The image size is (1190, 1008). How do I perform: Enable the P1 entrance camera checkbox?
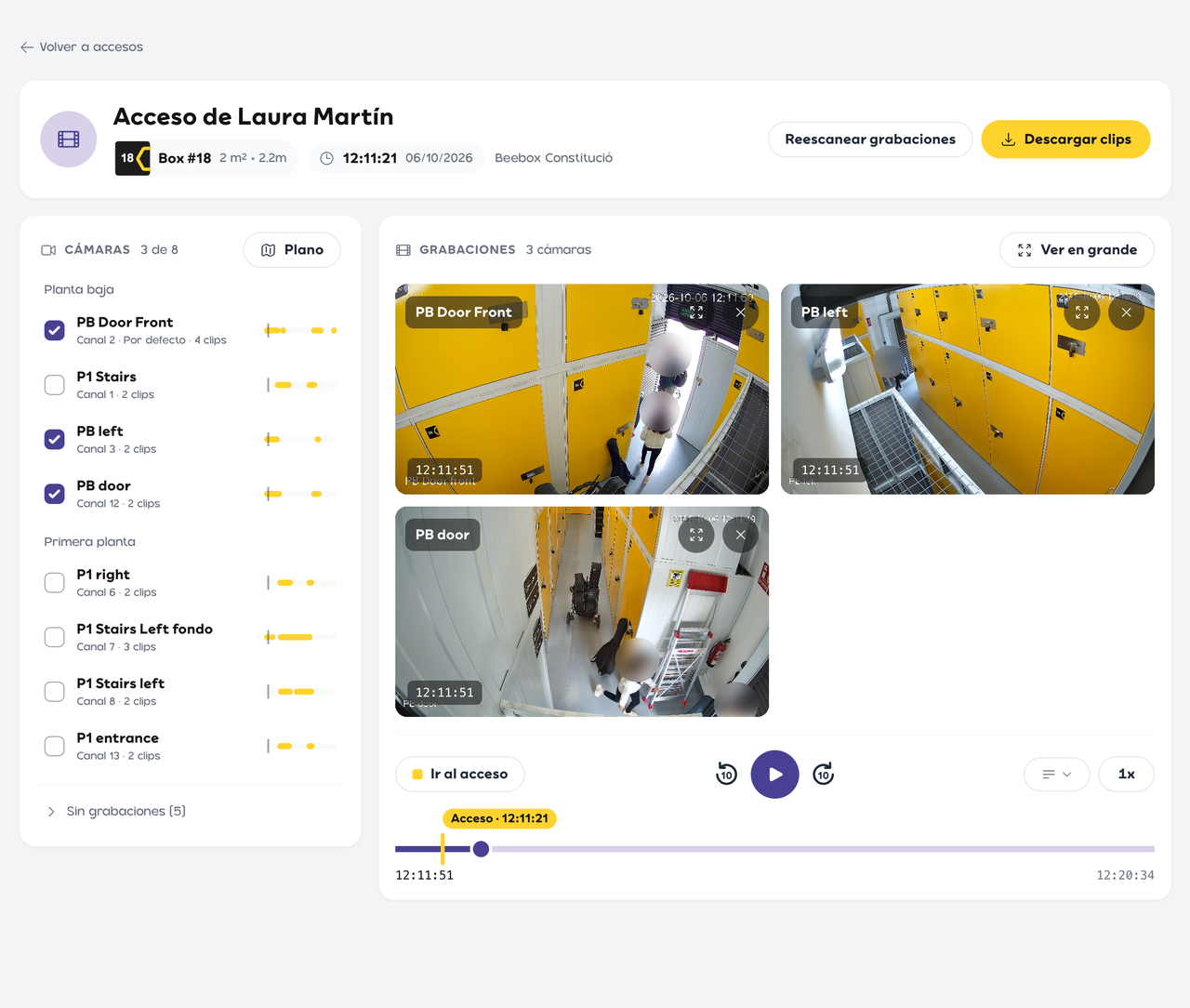55,746
